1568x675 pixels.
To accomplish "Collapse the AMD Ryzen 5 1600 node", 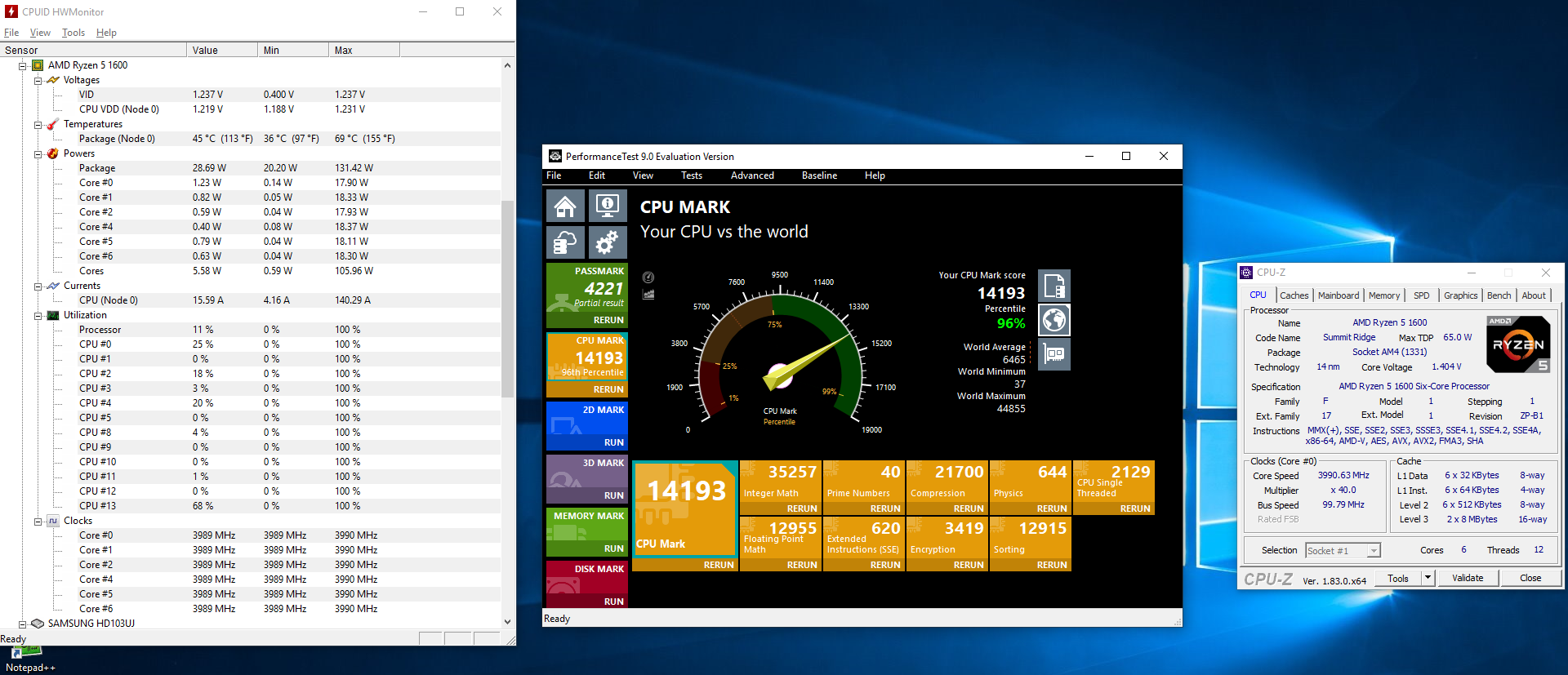I will point(23,66).
